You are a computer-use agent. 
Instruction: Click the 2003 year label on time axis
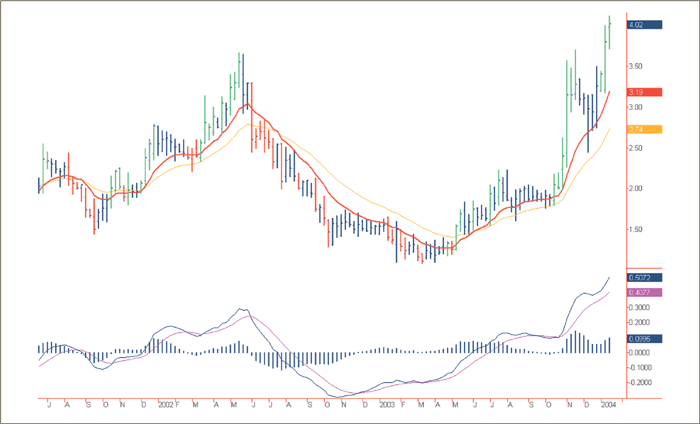pos(386,406)
